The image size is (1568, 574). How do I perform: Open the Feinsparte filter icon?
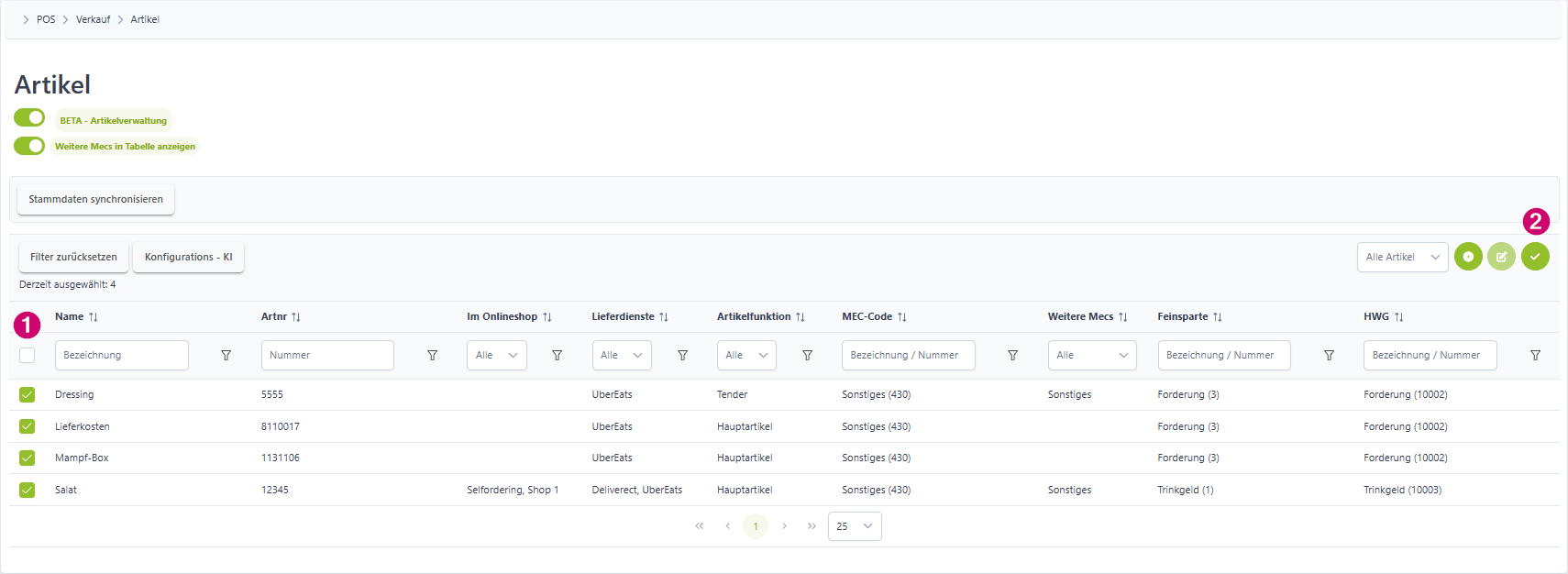[1330, 355]
